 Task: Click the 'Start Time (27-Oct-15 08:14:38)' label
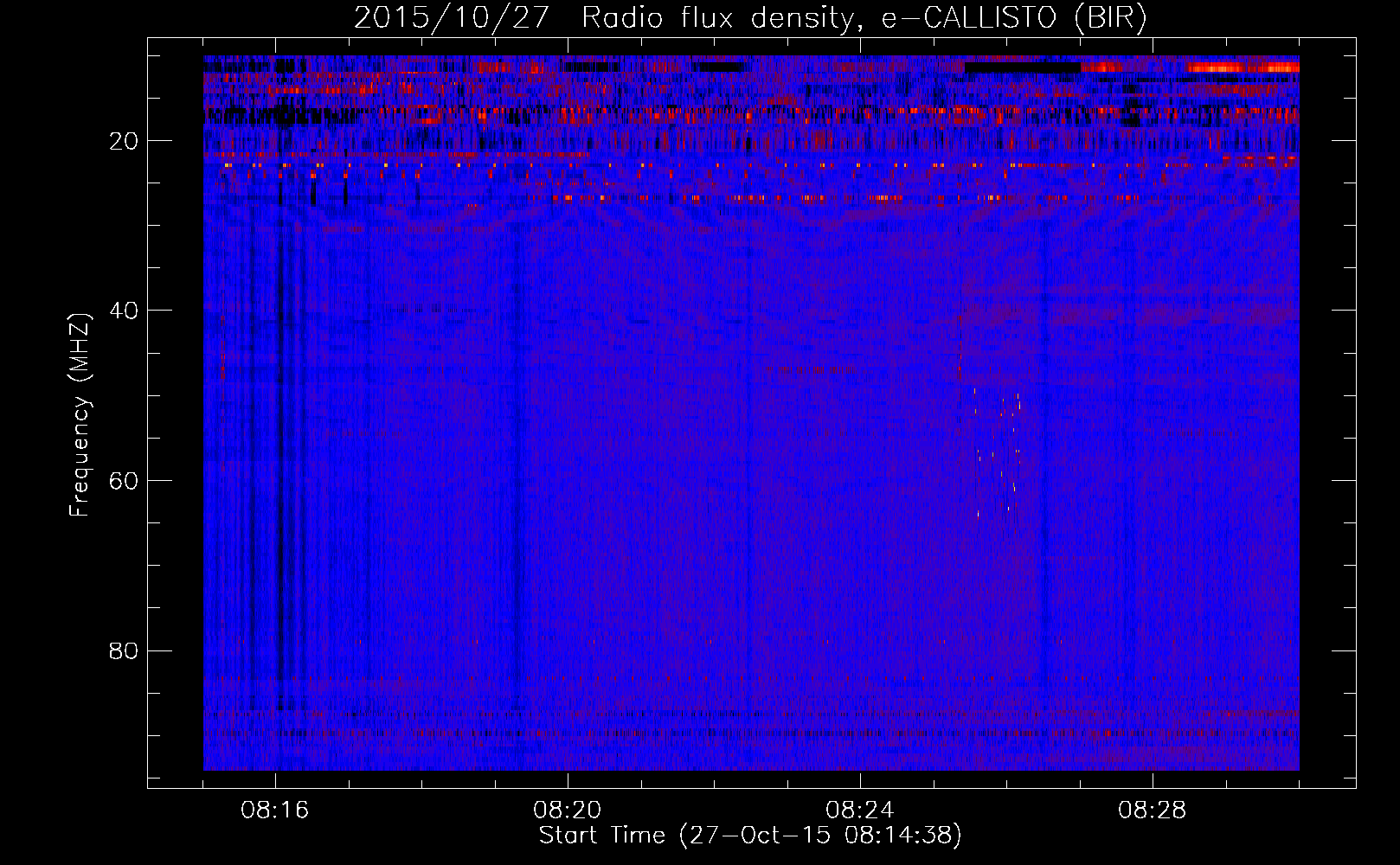750,836
